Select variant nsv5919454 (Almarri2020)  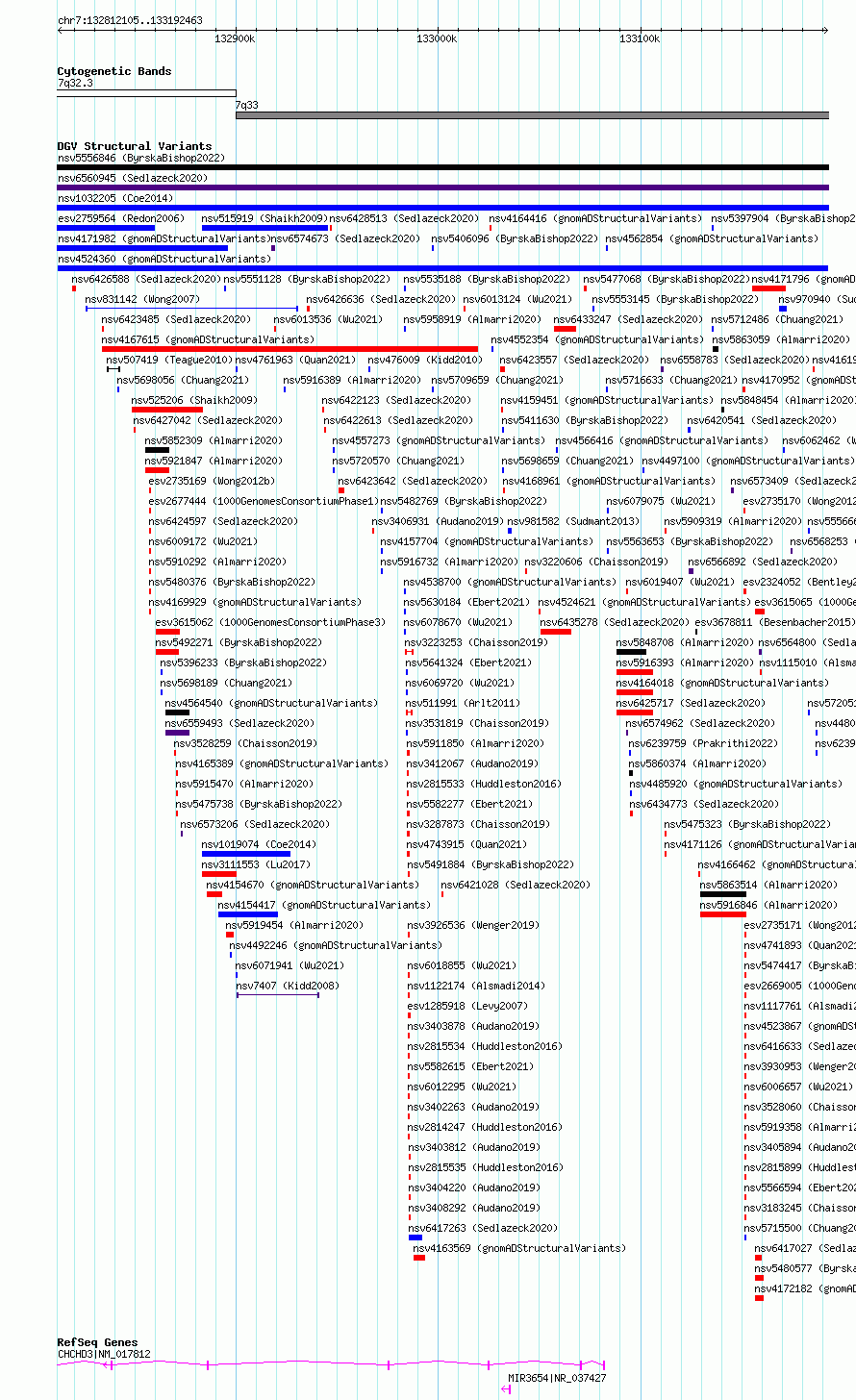point(294,925)
